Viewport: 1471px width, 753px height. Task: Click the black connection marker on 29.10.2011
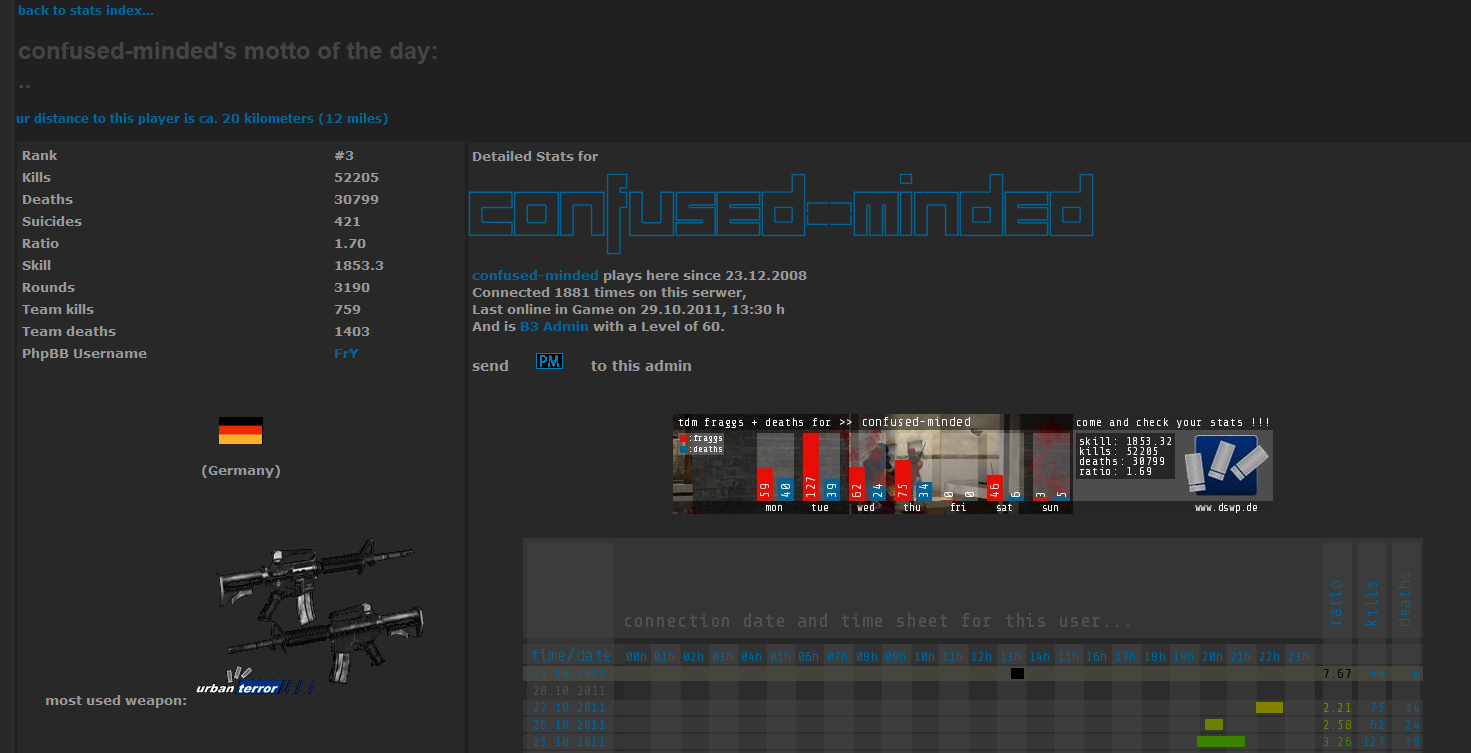[1017, 674]
